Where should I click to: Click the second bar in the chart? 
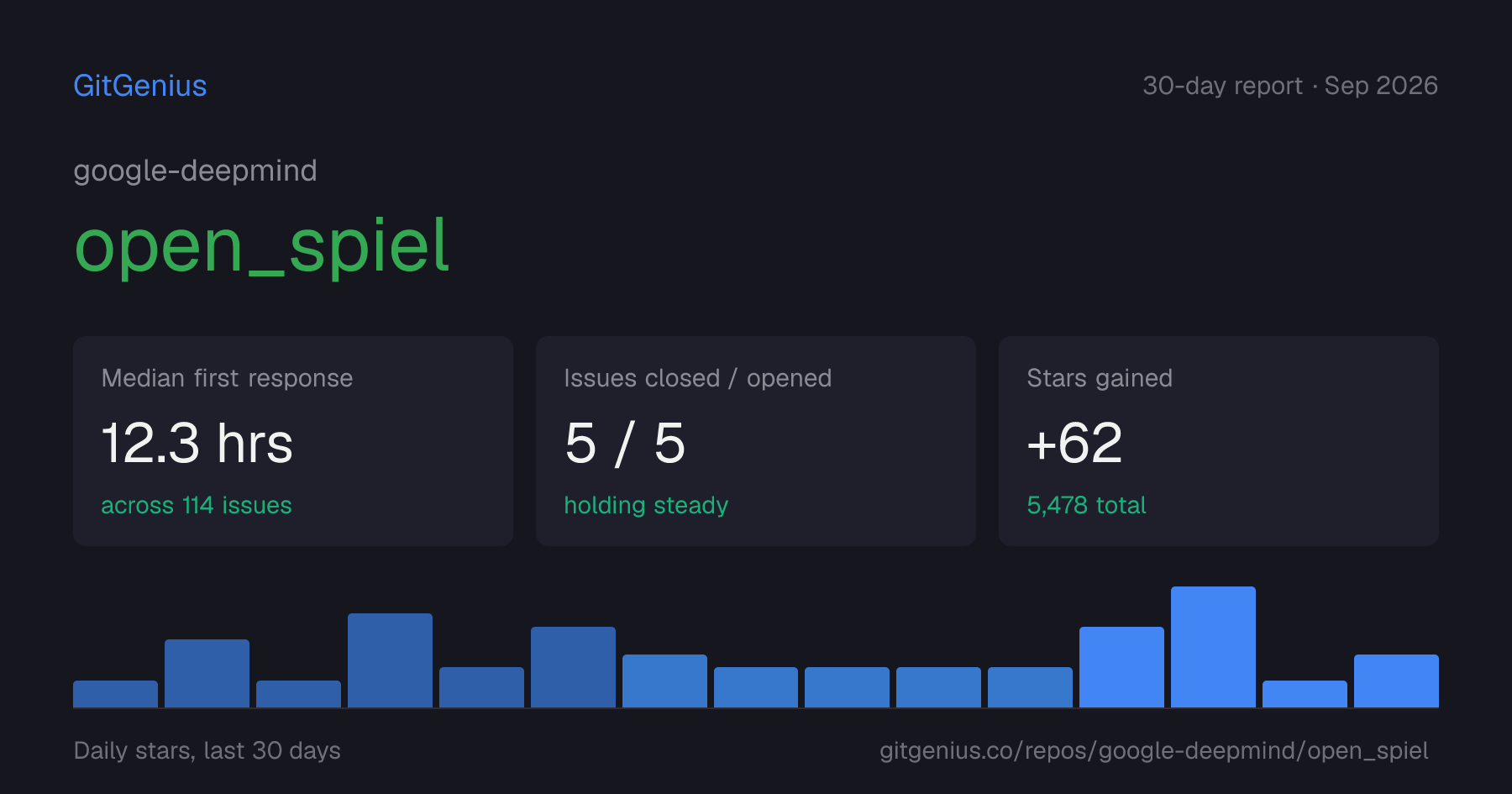pyautogui.click(x=207, y=673)
